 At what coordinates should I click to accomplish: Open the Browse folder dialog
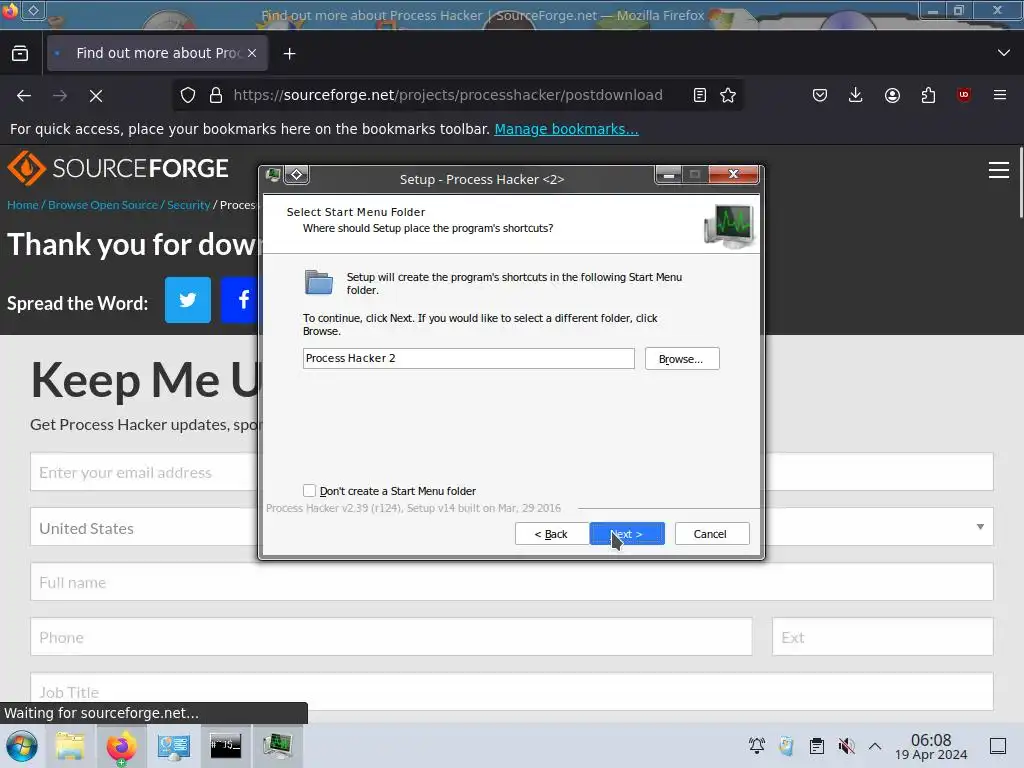click(682, 359)
